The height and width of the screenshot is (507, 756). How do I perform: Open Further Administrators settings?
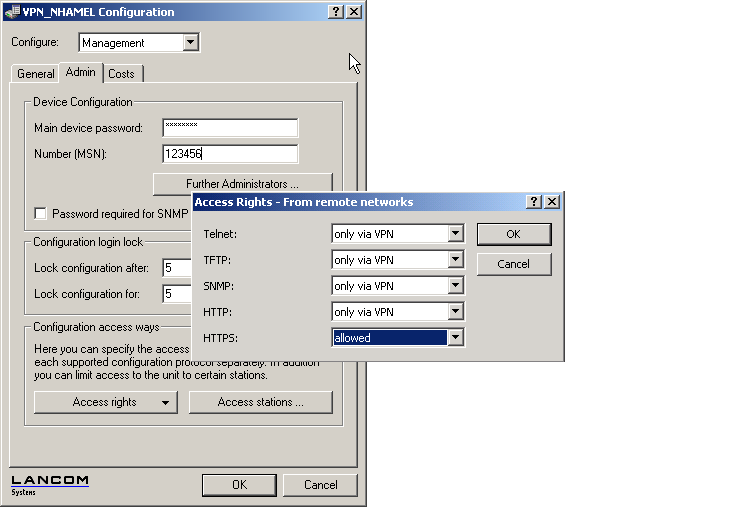(242, 184)
